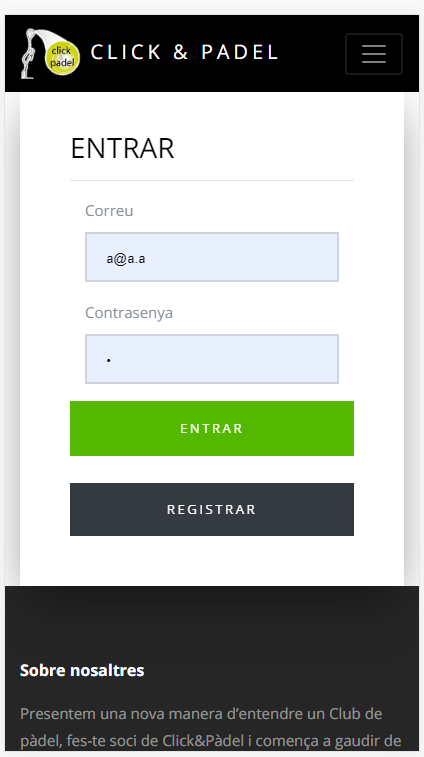Click the Sobre nosaltres footer heading
The image size is (424, 757).
pyautogui.click(x=82, y=671)
